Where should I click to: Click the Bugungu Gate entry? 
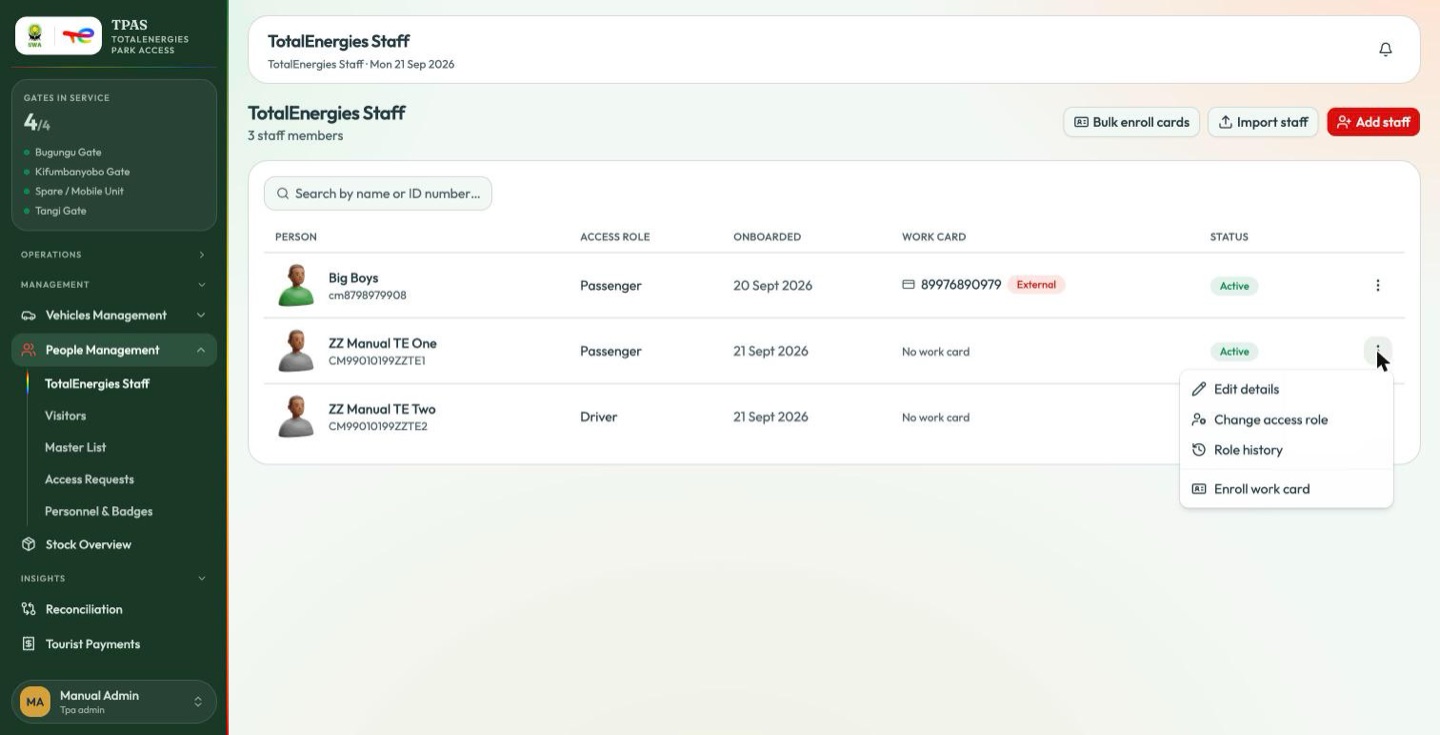[x=68, y=152]
